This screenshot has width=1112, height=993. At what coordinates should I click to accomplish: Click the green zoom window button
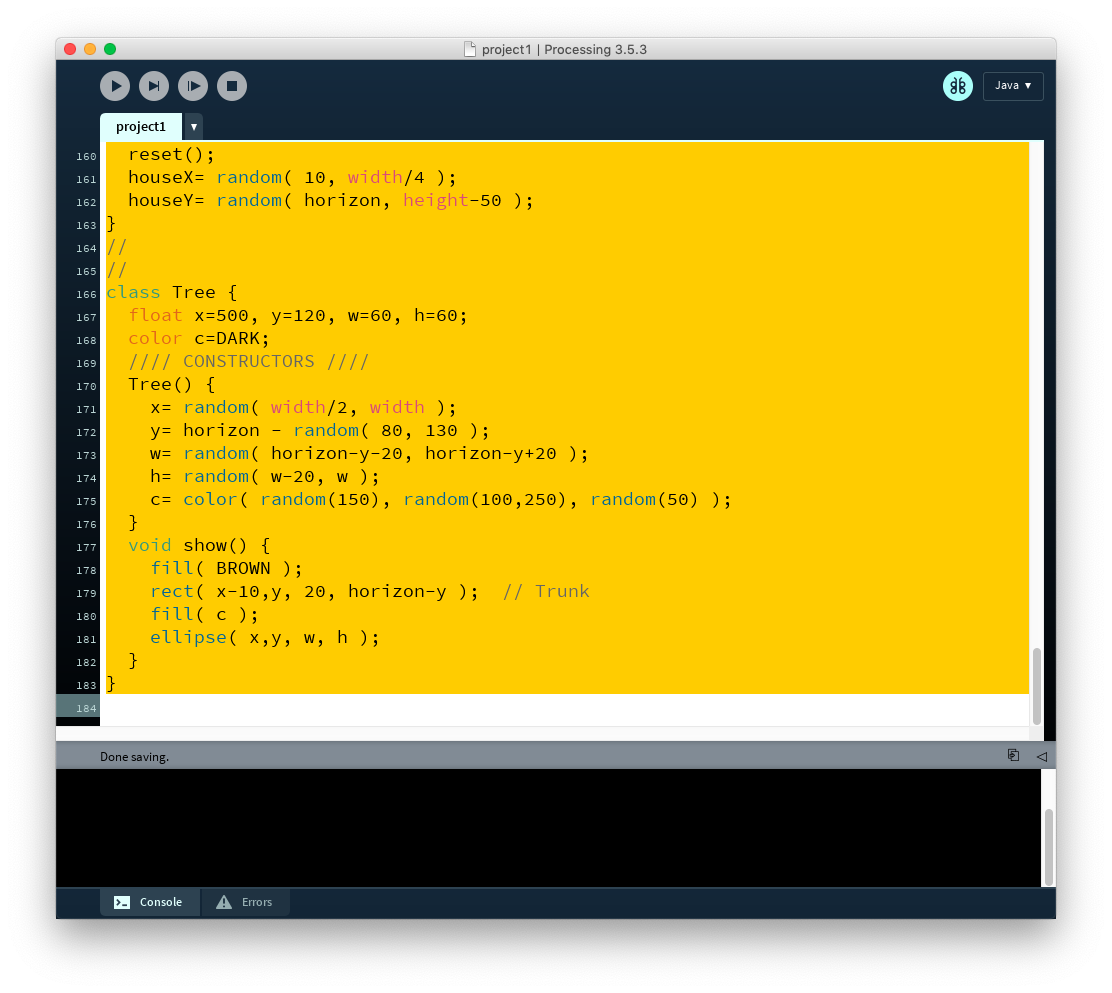[x=110, y=49]
